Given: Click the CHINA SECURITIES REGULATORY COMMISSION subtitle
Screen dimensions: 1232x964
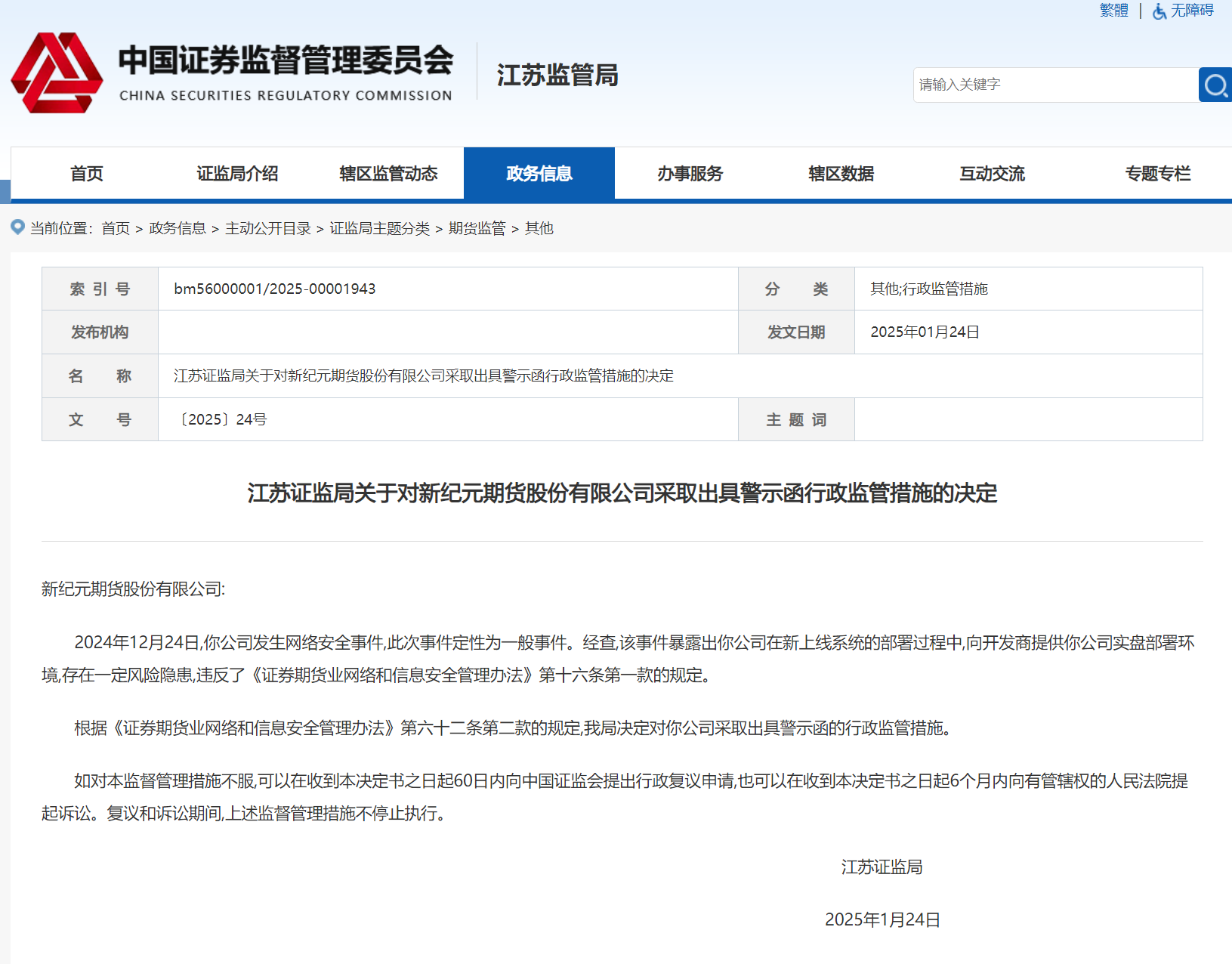Looking at the screenshot, I should point(286,96).
